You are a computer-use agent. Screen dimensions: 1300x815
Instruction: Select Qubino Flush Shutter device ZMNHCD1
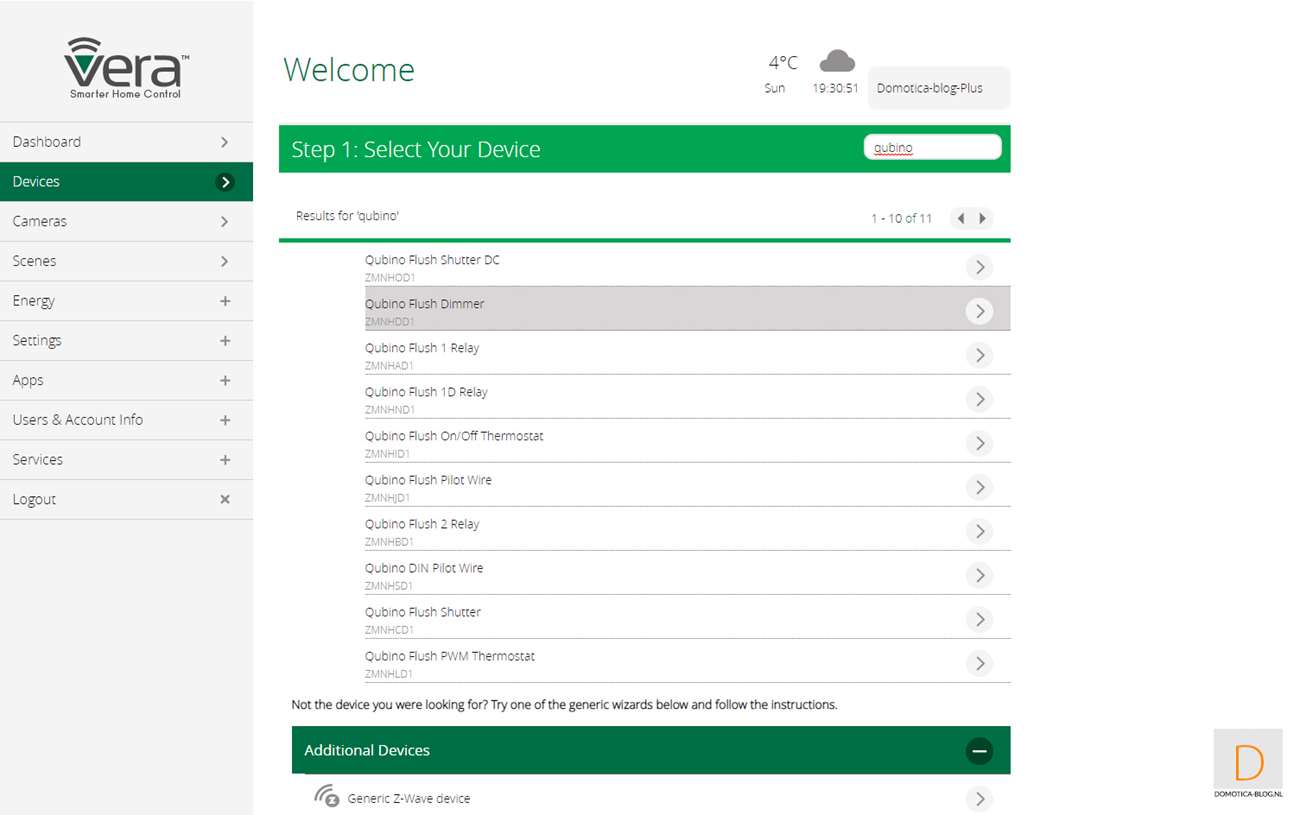(687, 617)
